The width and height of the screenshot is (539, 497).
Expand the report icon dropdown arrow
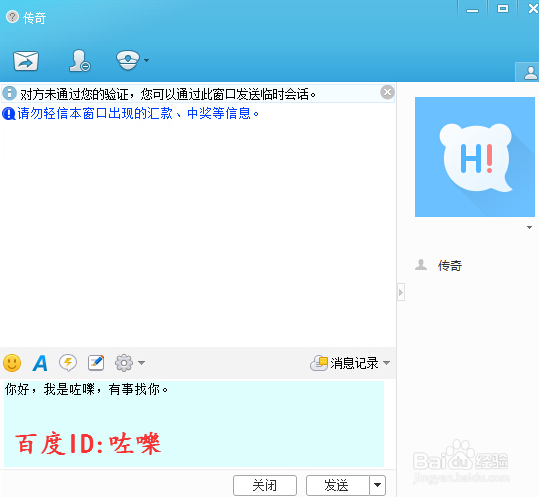tap(146, 60)
